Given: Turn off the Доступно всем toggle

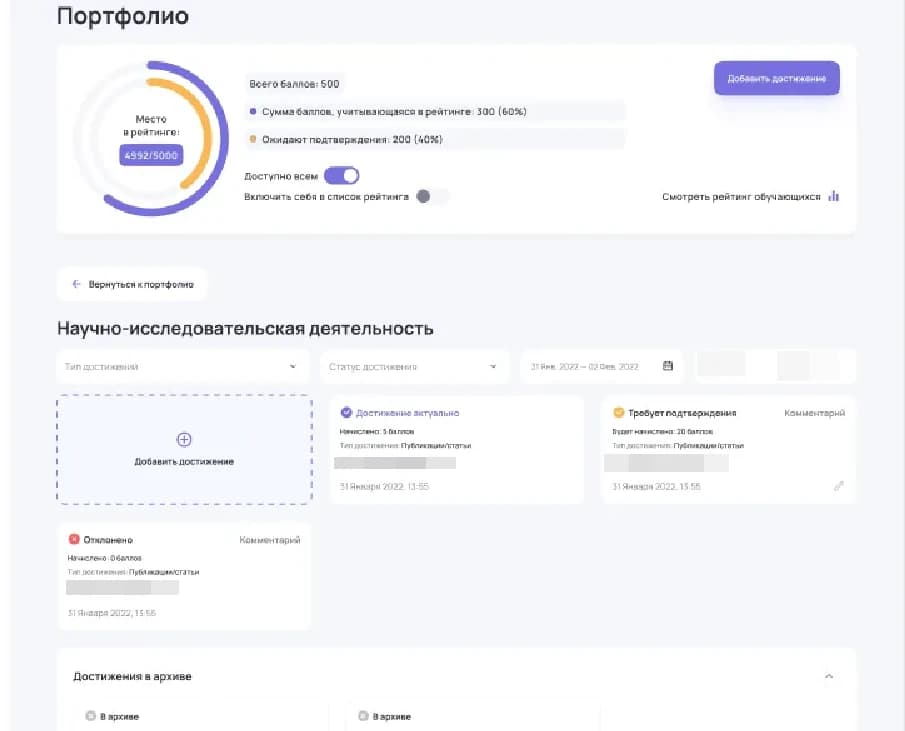Looking at the screenshot, I should click(x=341, y=176).
